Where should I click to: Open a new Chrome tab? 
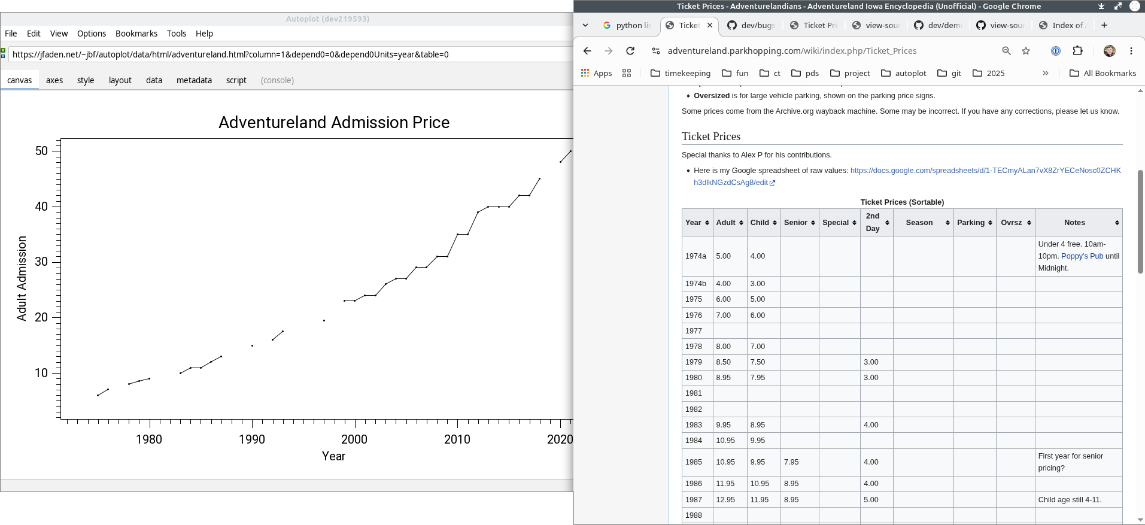click(x=1104, y=25)
